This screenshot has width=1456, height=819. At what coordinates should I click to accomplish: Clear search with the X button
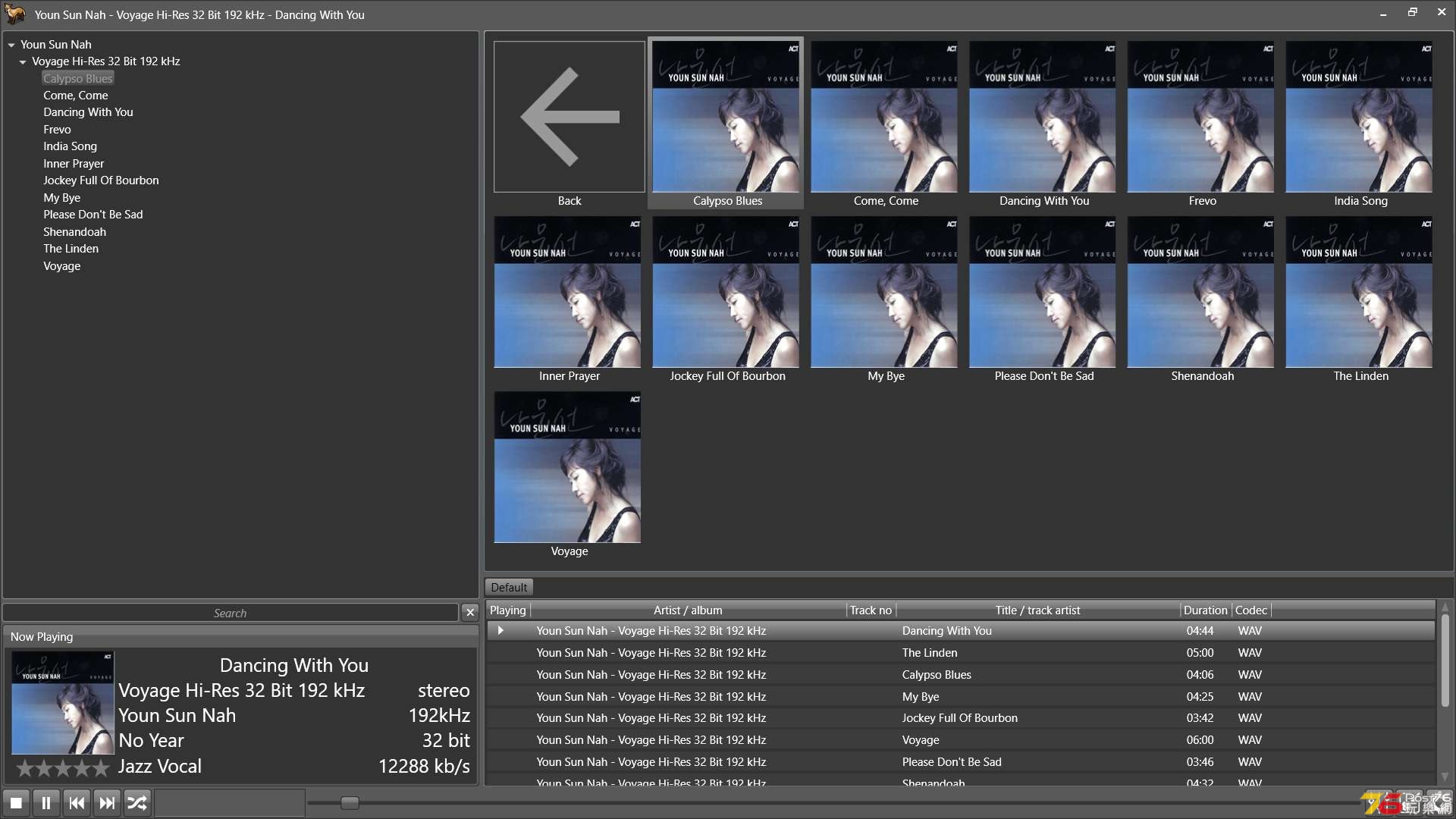pyautogui.click(x=470, y=612)
